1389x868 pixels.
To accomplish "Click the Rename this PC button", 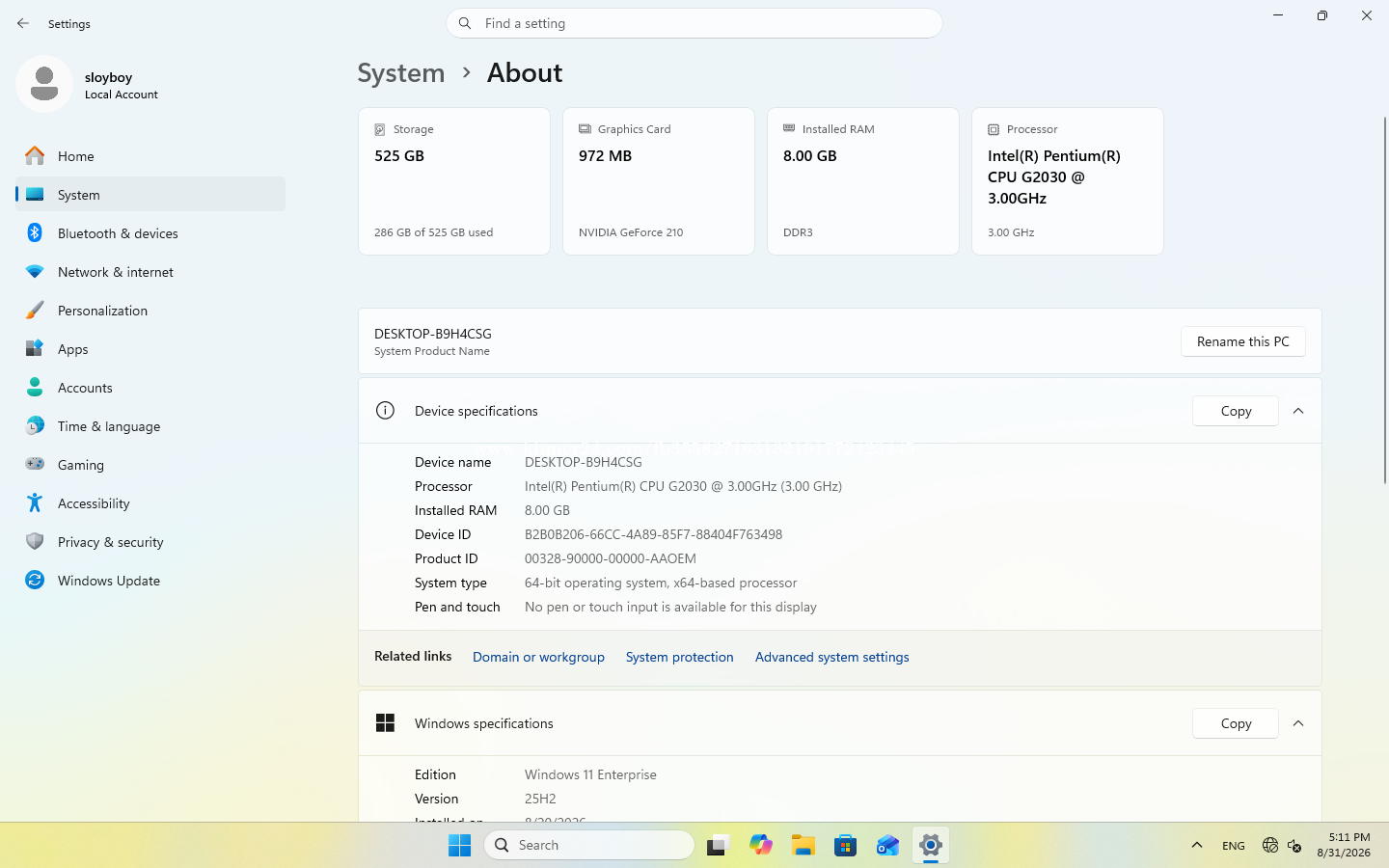I will point(1243,341).
